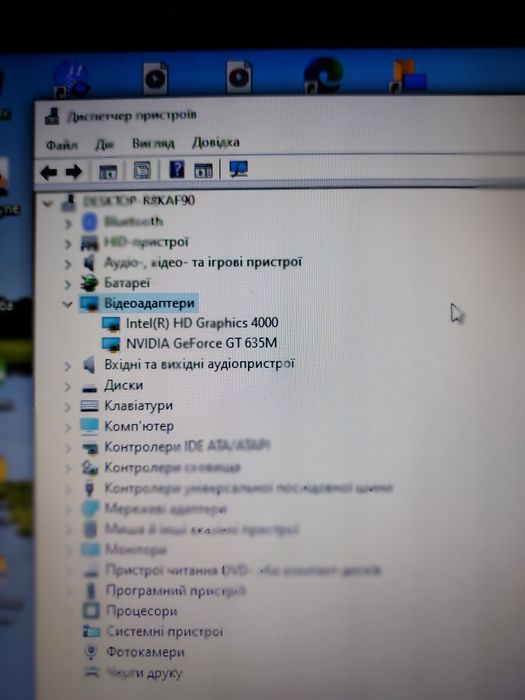Select the Черги друку category label
This screenshot has height=700, width=525.
point(144,673)
